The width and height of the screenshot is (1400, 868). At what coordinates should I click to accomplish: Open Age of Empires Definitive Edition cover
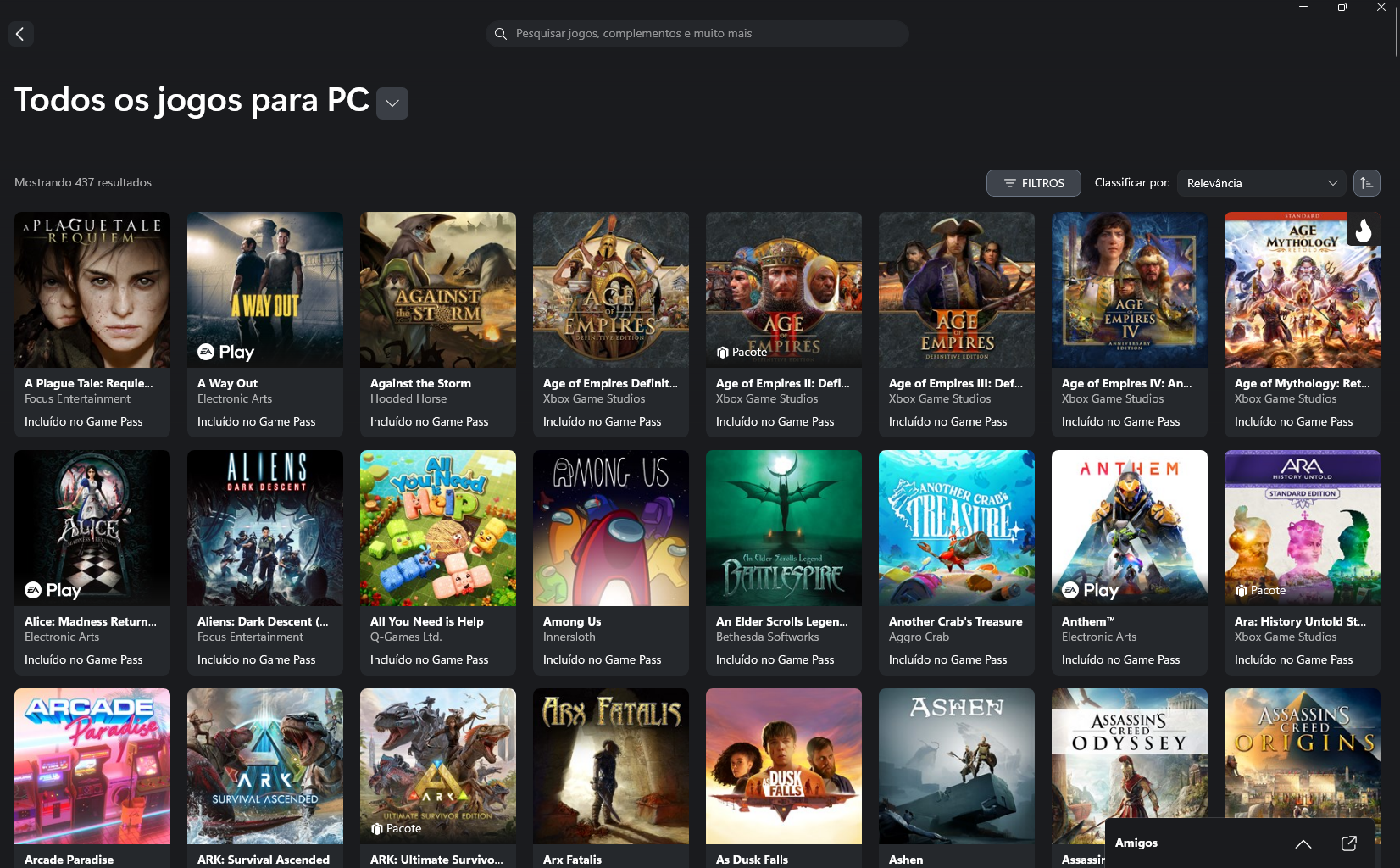click(611, 290)
